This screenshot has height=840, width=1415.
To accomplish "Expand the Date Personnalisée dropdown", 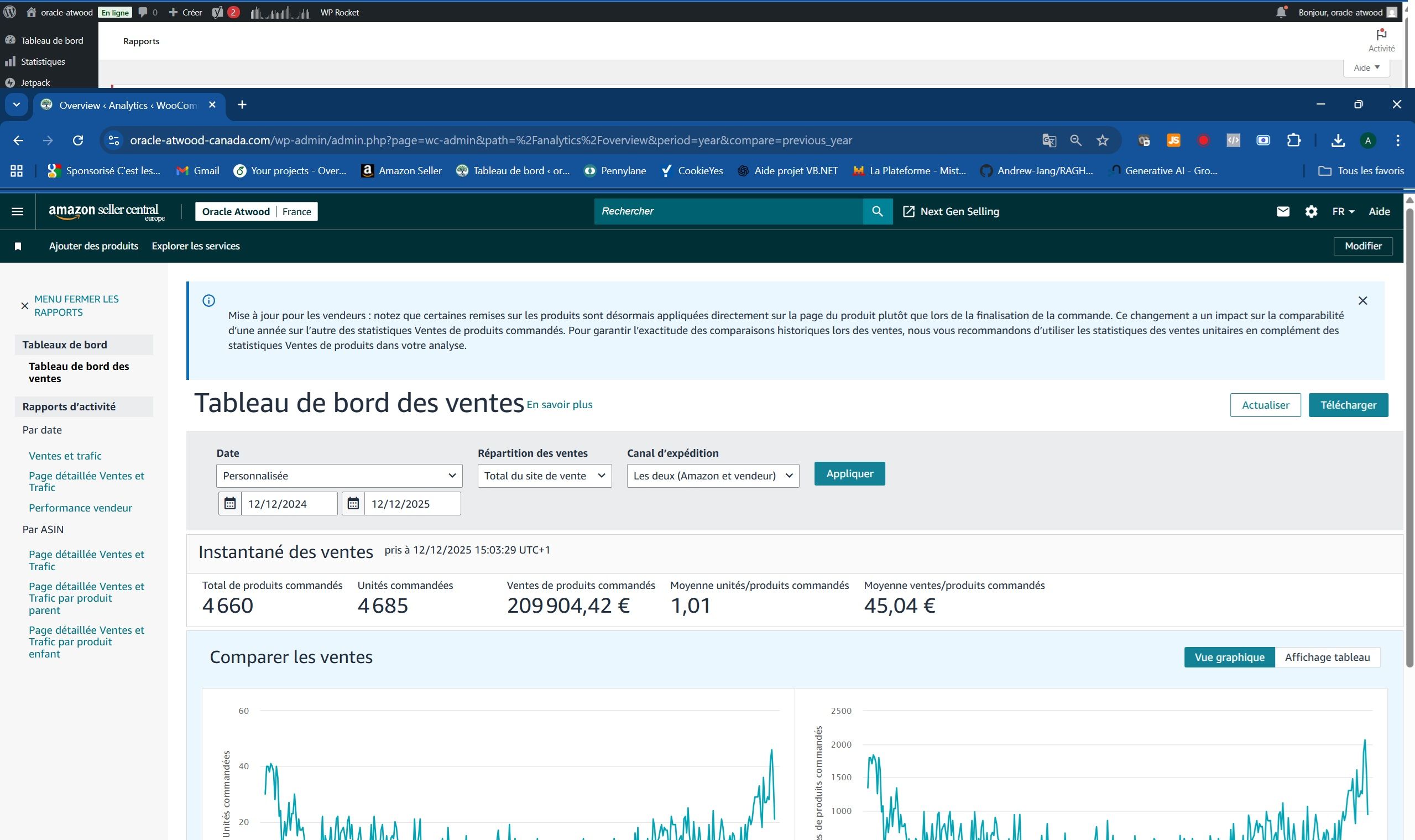I will click(339, 476).
